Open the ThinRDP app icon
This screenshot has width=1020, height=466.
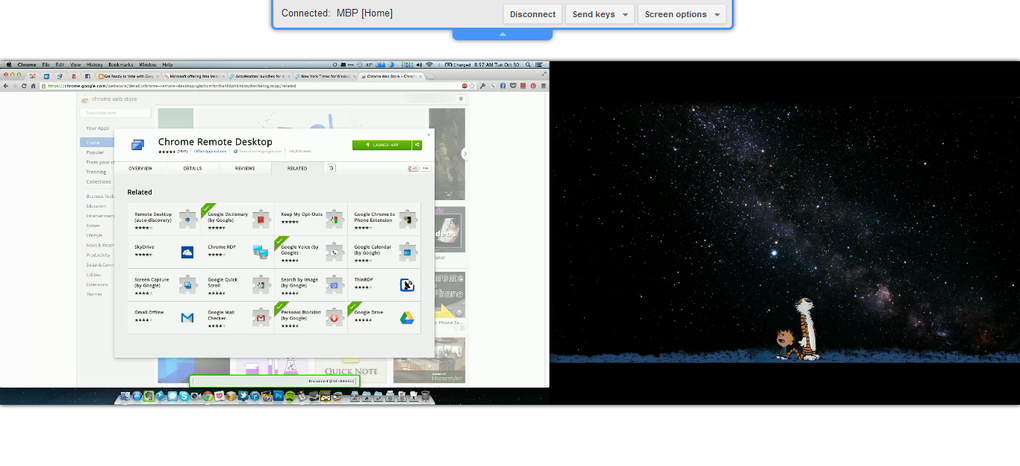click(x=407, y=284)
